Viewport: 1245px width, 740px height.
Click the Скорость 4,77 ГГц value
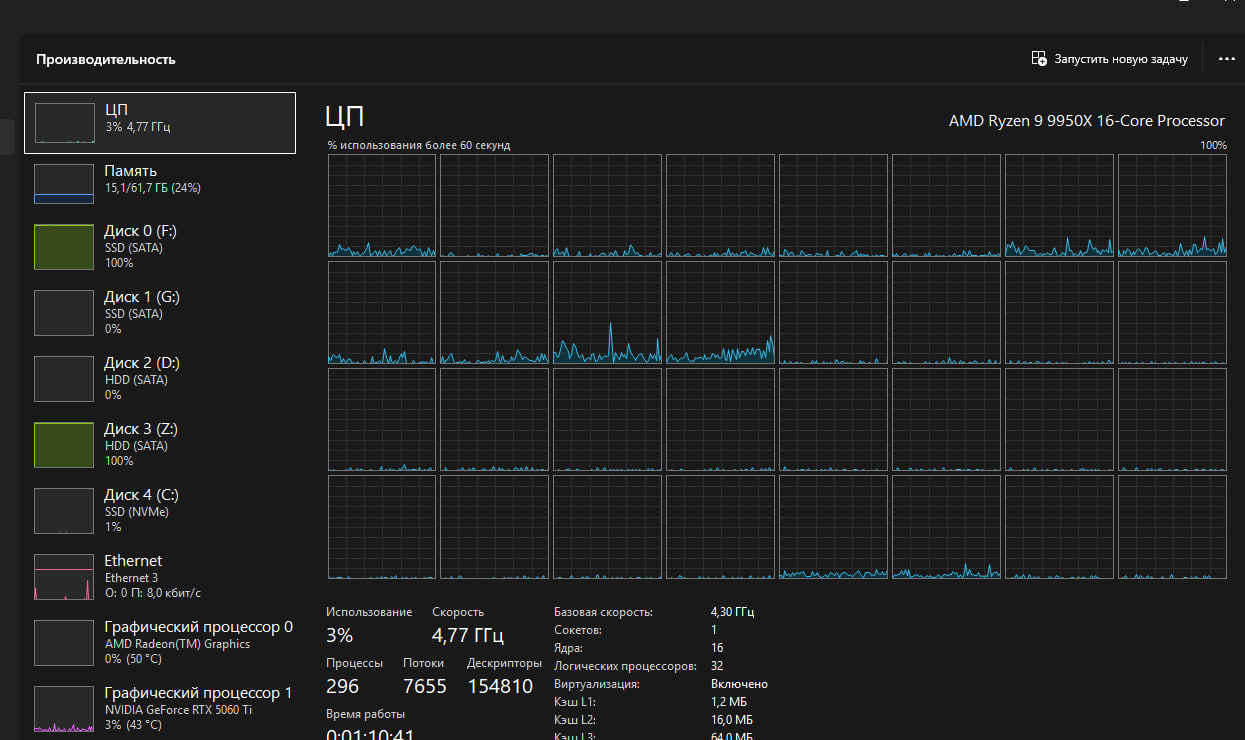(x=467, y=635)
